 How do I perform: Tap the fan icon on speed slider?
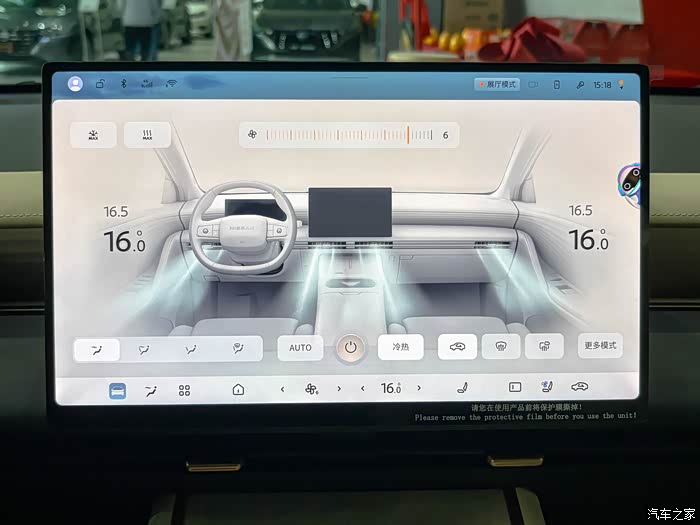pos(252,134)
